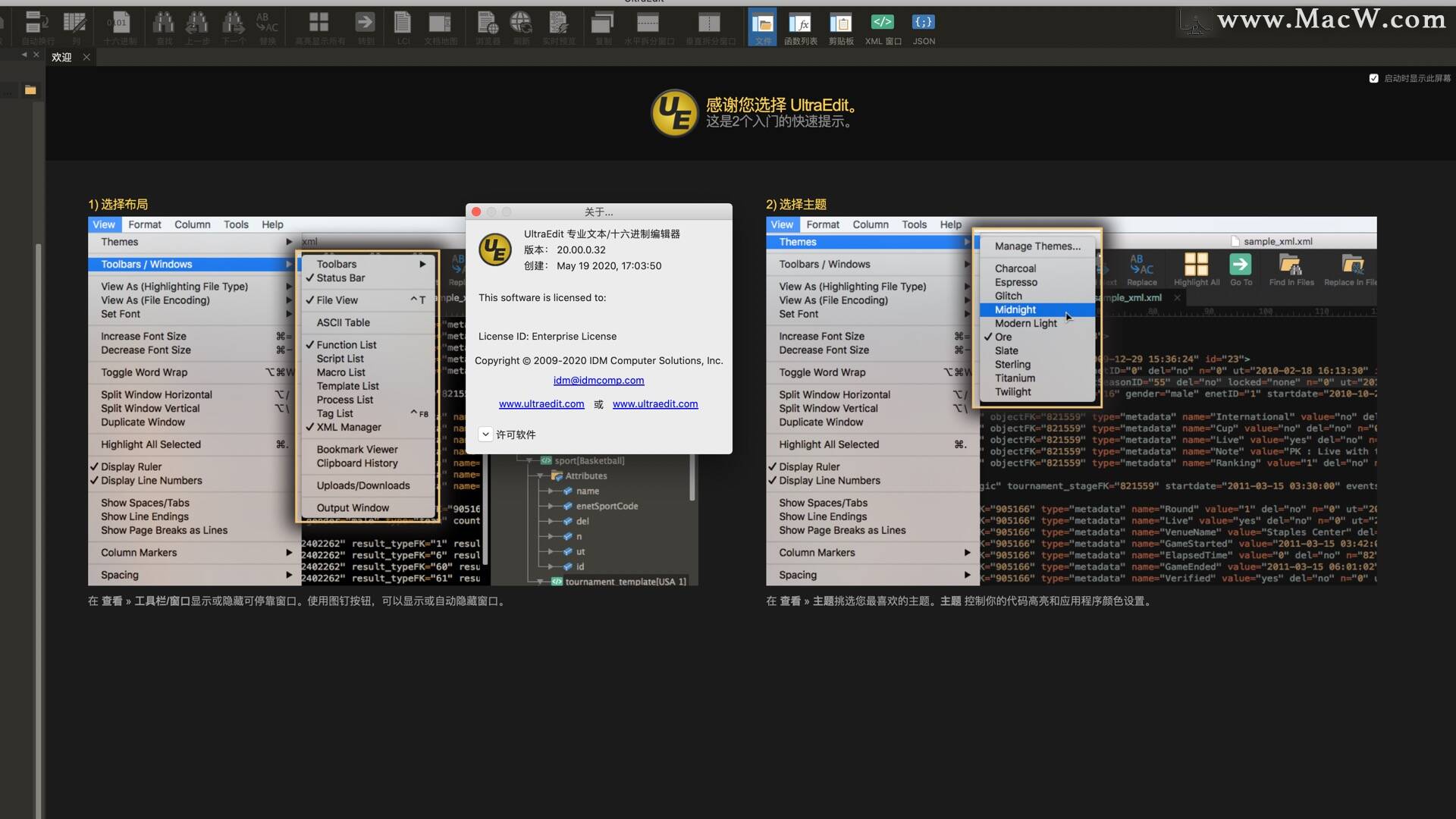The image size is (1456, 819).
Task: Click the refresh (刷新) globe icon
Action: point(521,28)
